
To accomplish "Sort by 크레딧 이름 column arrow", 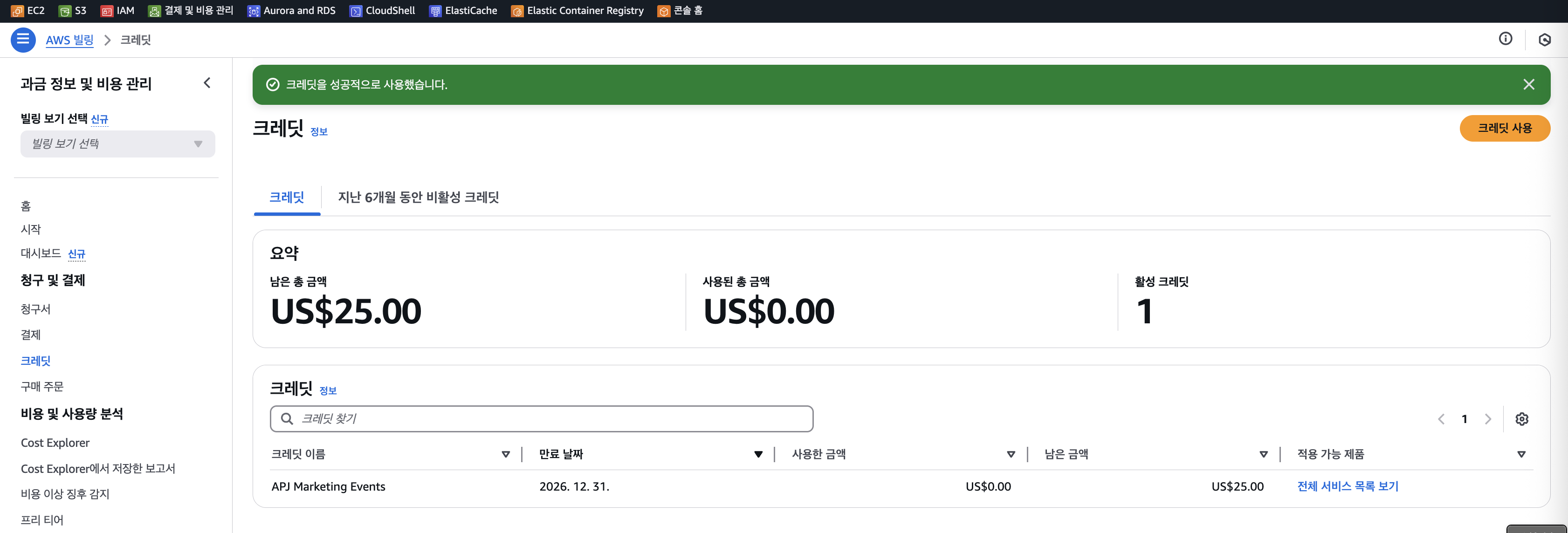I will point(505,455).
